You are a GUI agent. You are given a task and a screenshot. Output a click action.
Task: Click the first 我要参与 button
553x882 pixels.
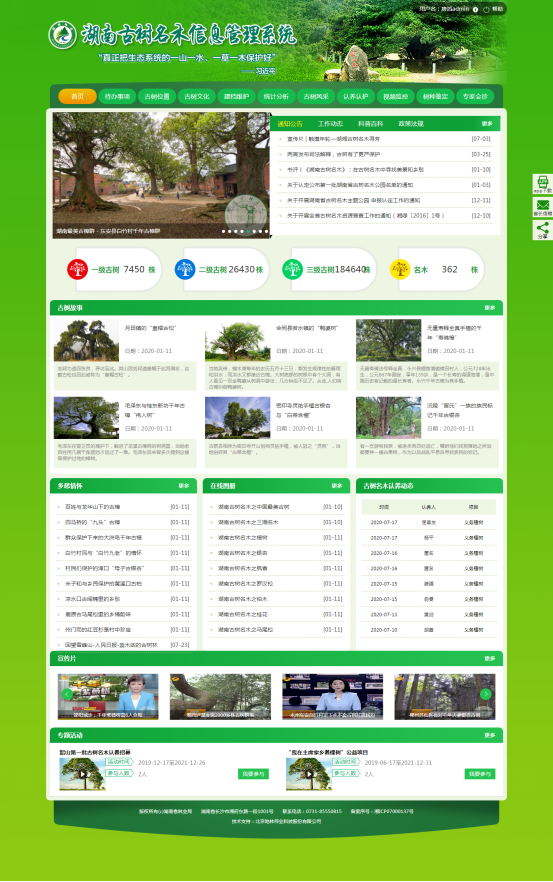coord(253,774)
